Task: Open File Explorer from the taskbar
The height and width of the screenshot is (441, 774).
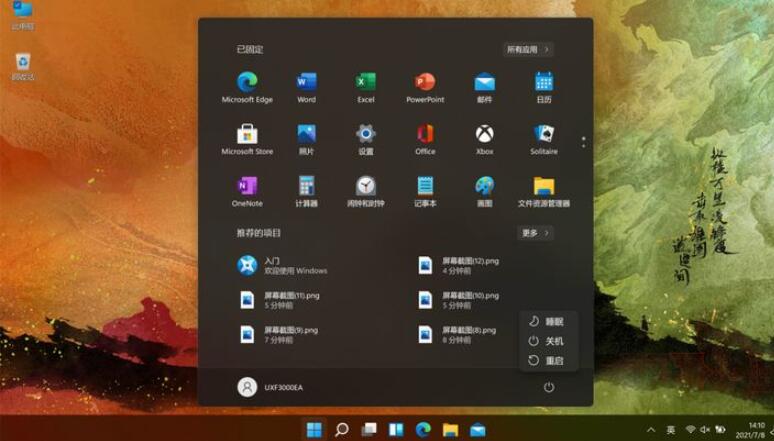Action: point(450,430)
